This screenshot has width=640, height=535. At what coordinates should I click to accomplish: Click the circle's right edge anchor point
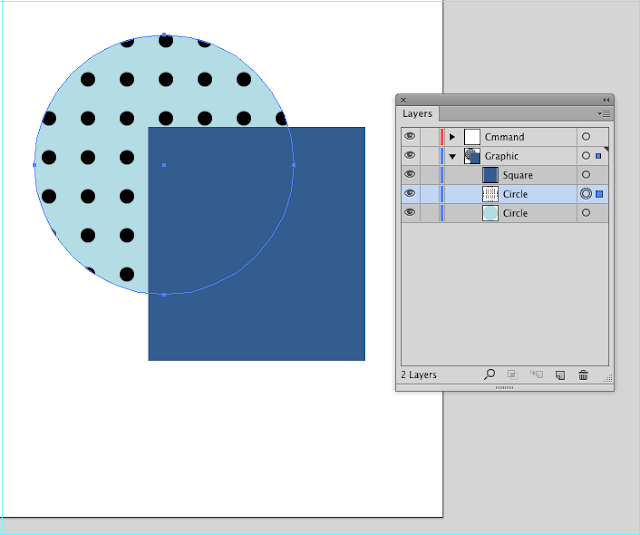point(294,165)
